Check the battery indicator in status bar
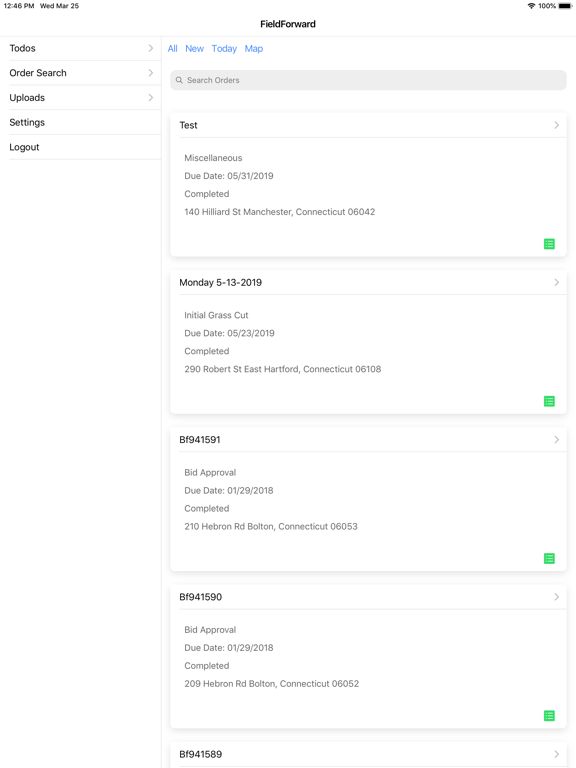This screenshot has width=576, height=768. (x=565, y=6)
